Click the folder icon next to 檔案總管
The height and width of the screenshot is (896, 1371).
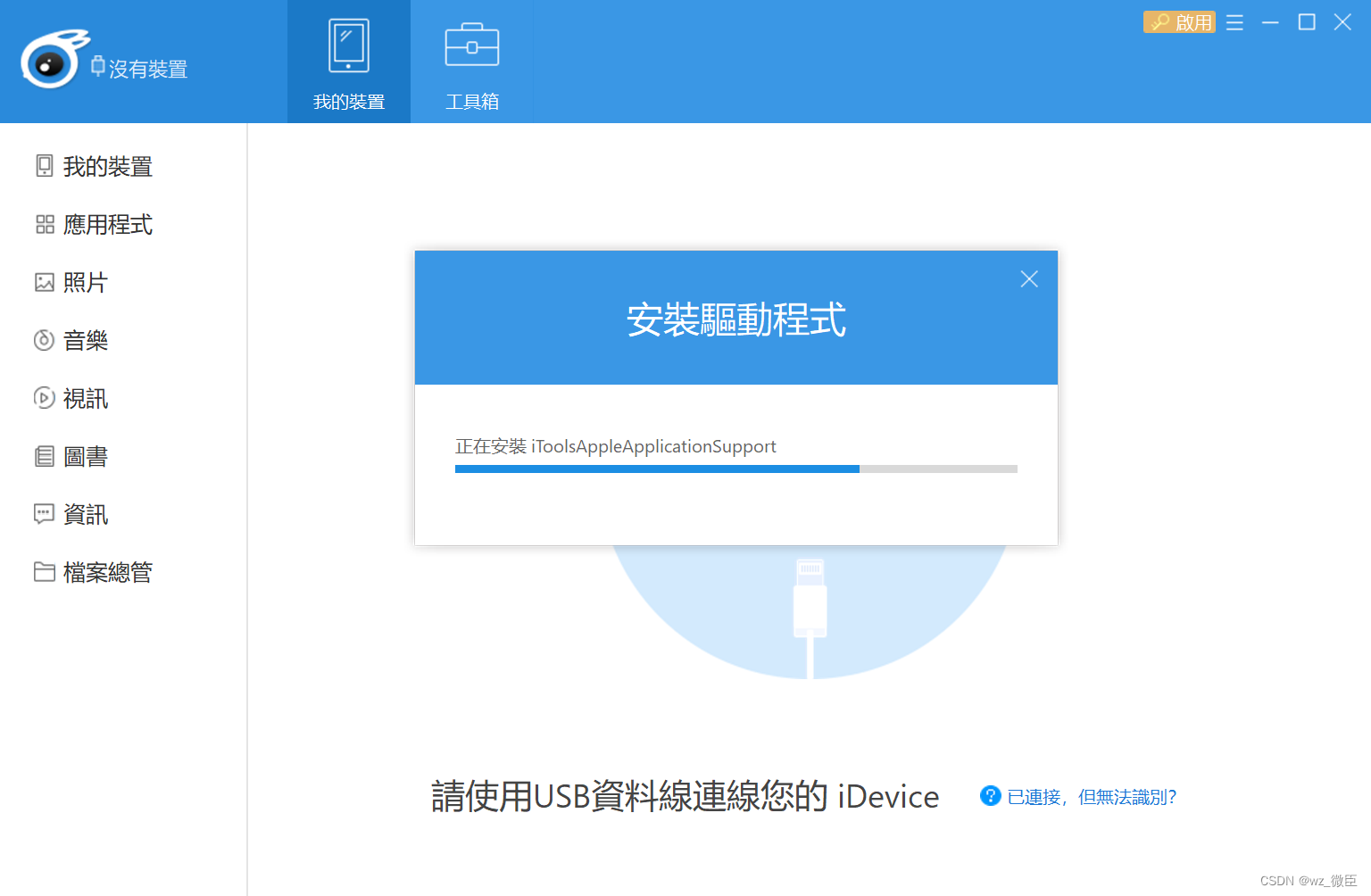pyautogui.click(x=45, y=571)
